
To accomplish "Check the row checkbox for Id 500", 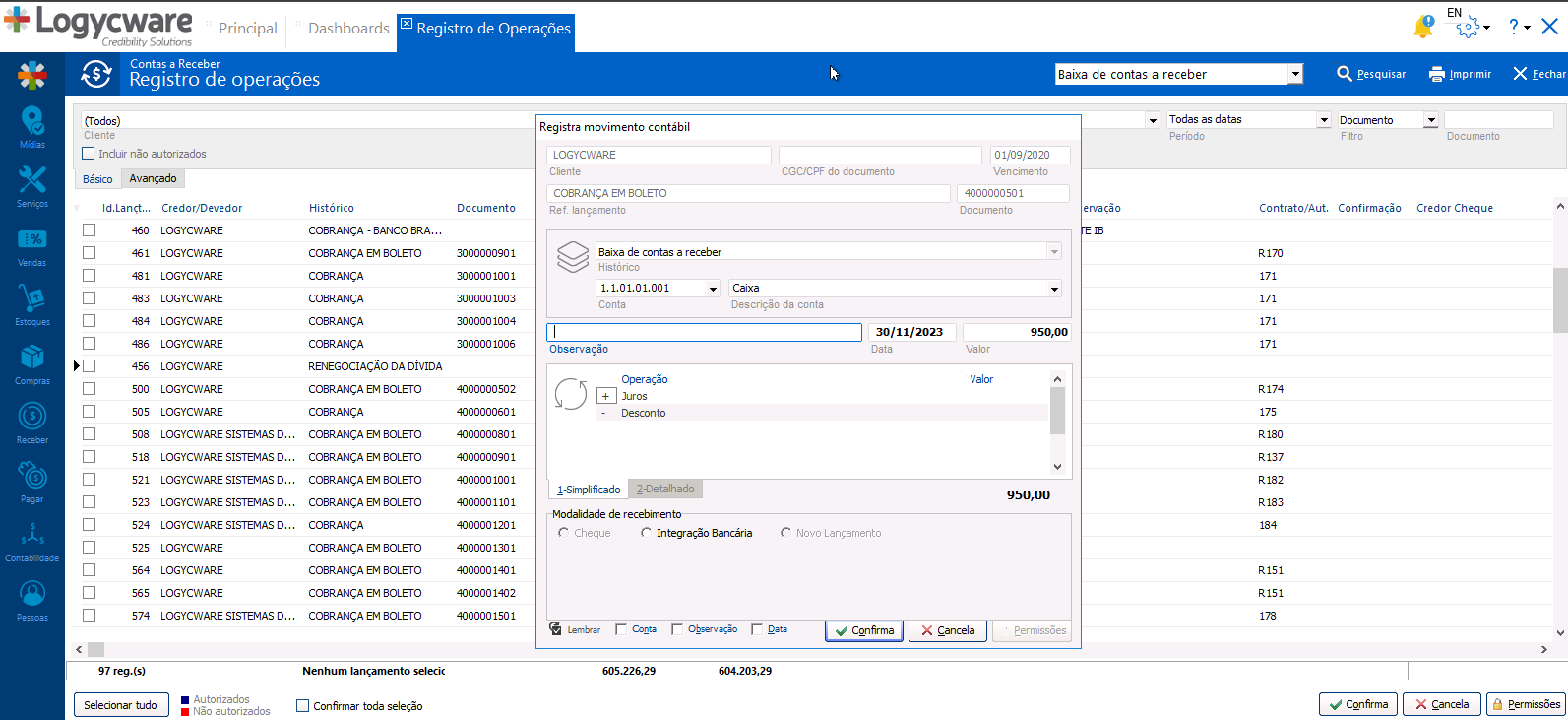I will click(x=90, y=389).
